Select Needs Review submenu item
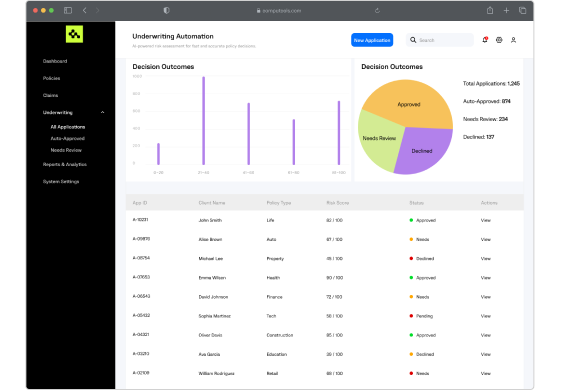Screen dimensions: 561x390 coord(66,150)
